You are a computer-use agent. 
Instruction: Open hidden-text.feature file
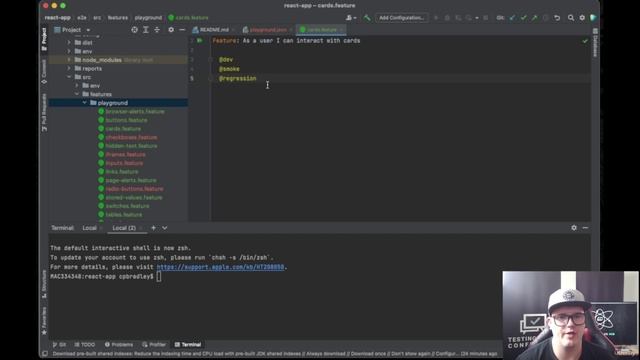click(131, 146)
